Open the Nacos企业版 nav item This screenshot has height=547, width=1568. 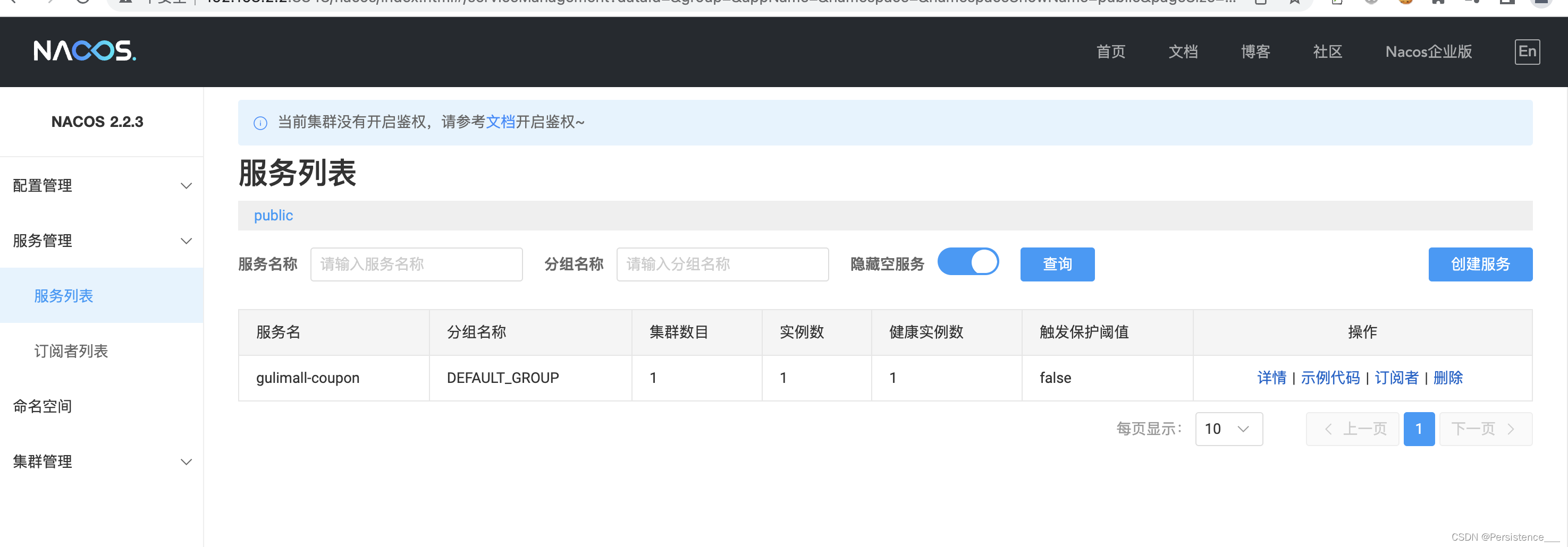click(1428, 52)
